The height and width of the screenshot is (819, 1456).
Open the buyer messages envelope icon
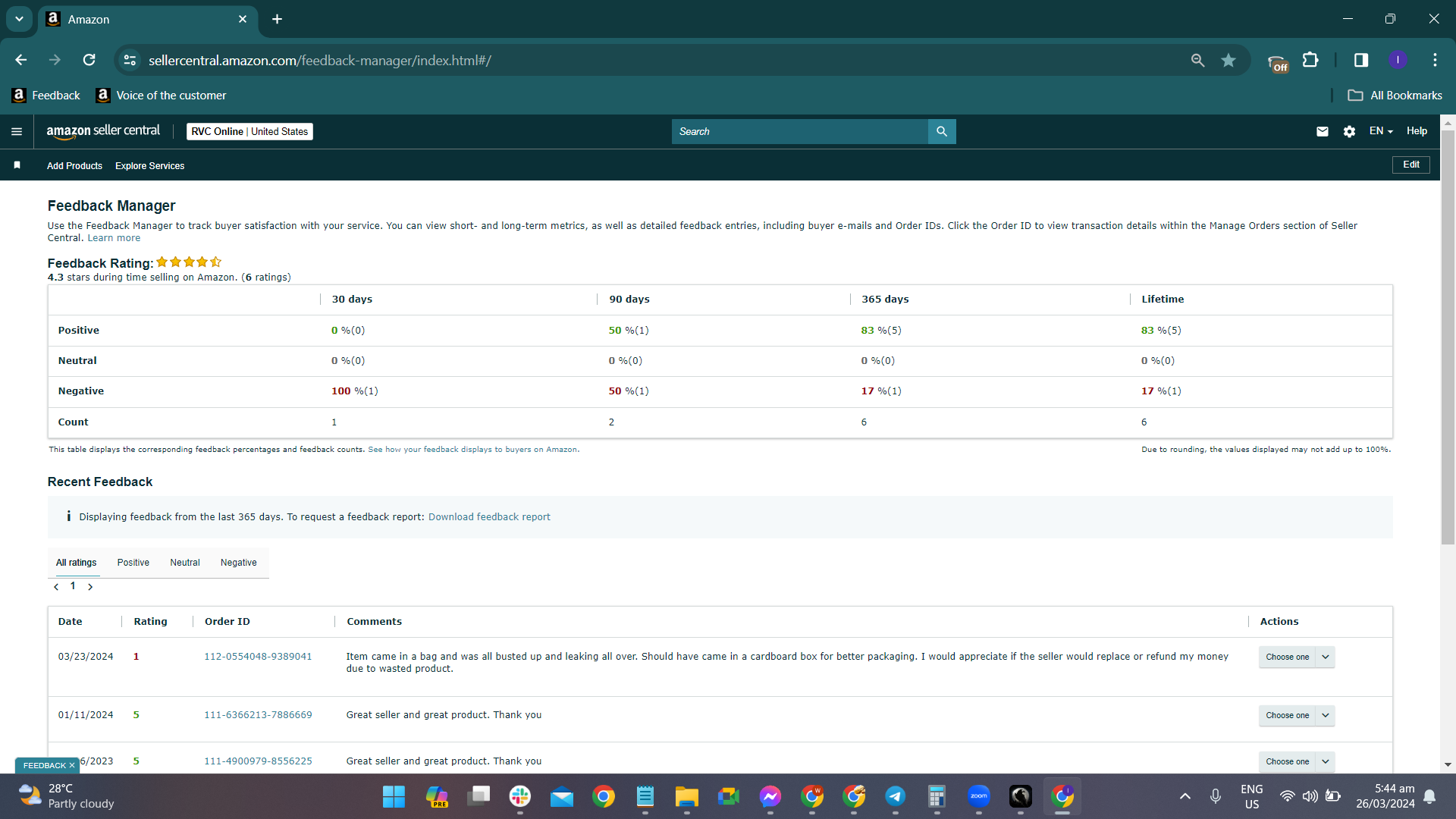tap(1323, 131)
